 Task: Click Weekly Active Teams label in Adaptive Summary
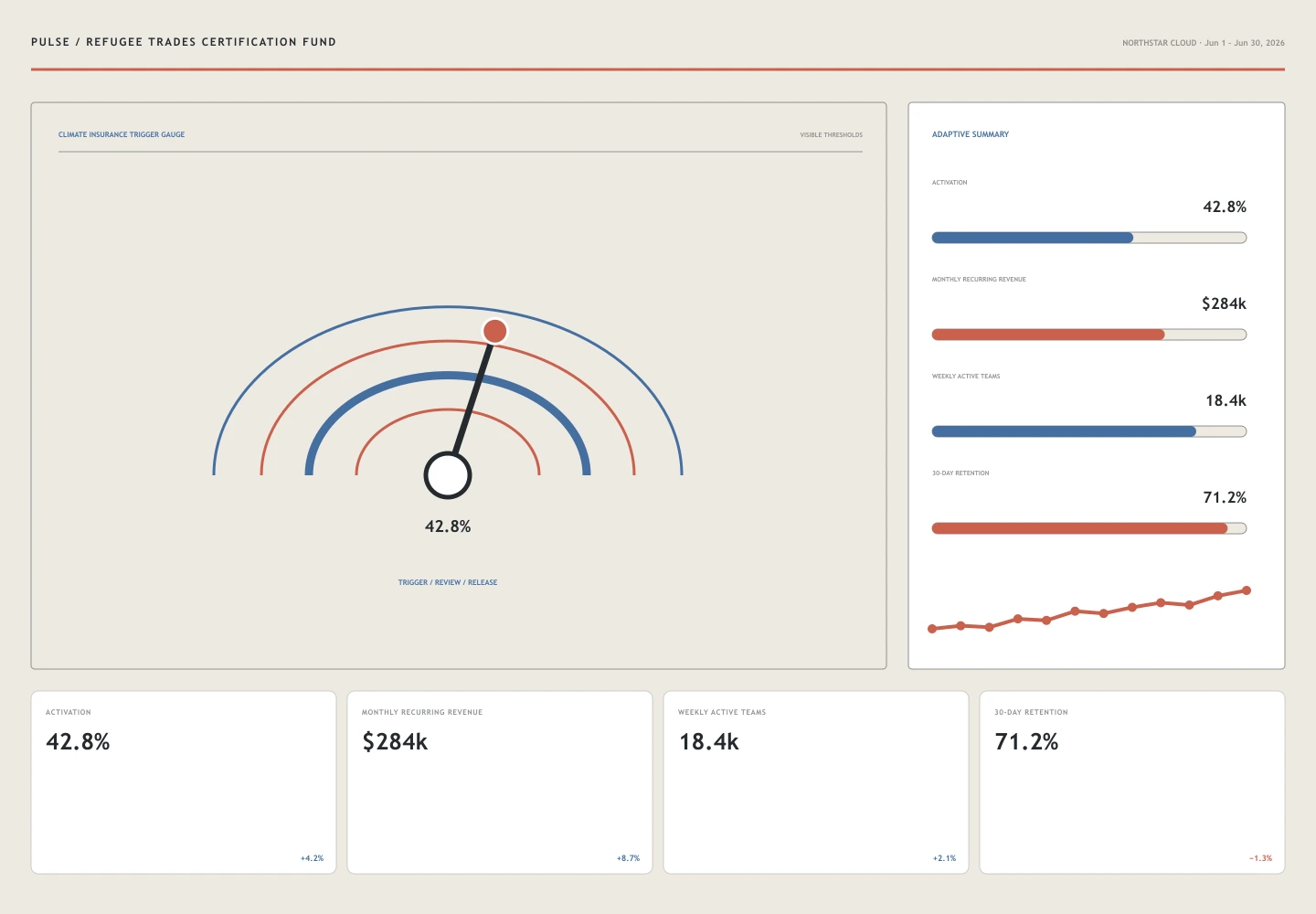[966, 377]
